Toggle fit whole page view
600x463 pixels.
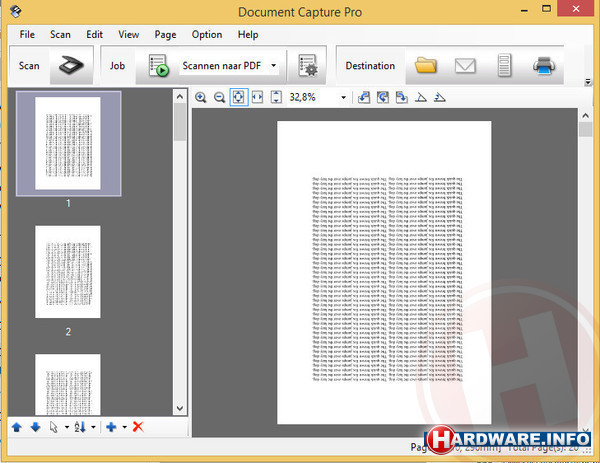click(x=238, y=97)
